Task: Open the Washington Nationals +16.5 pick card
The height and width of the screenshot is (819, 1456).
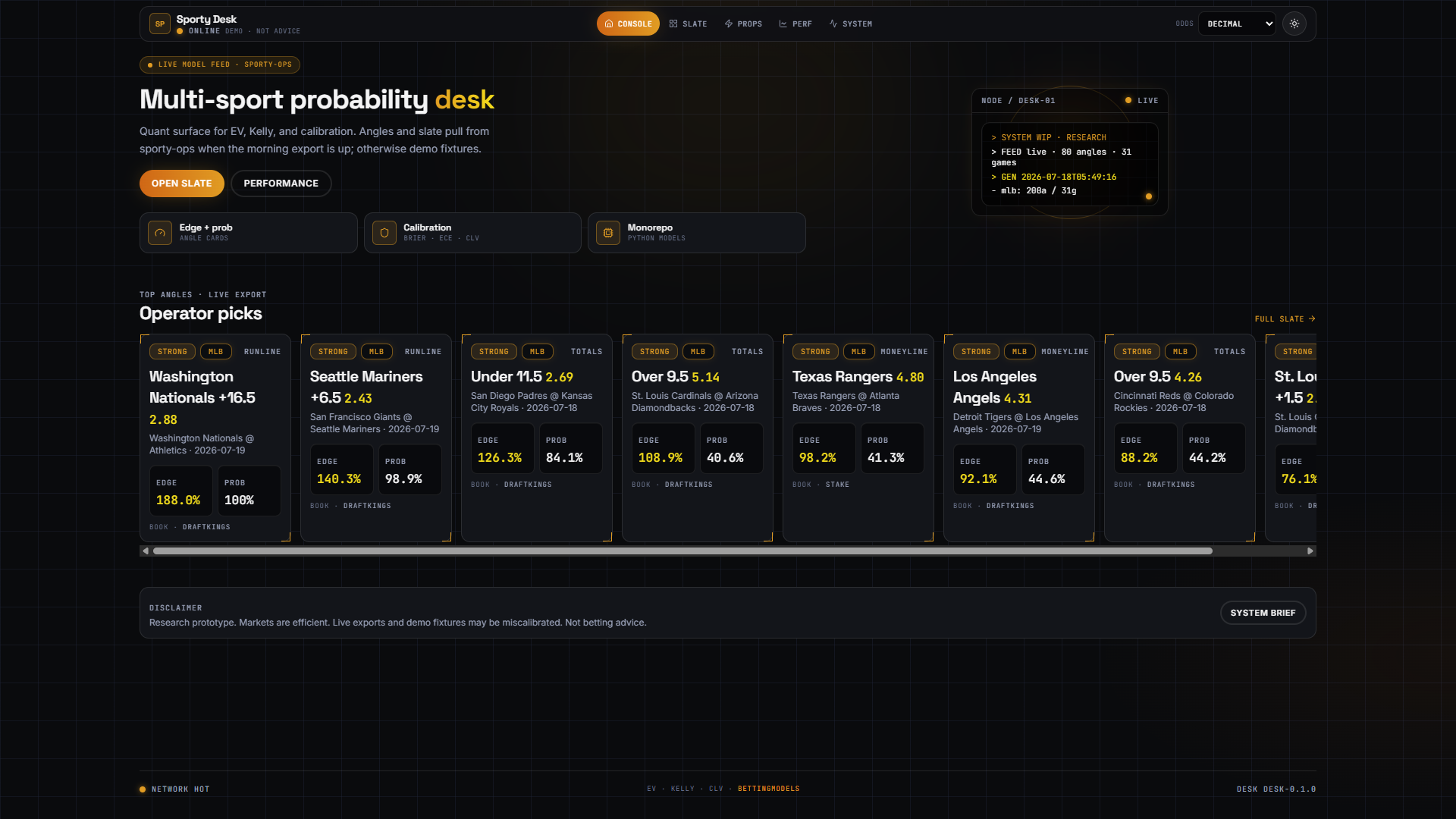Action: [215, 438]
